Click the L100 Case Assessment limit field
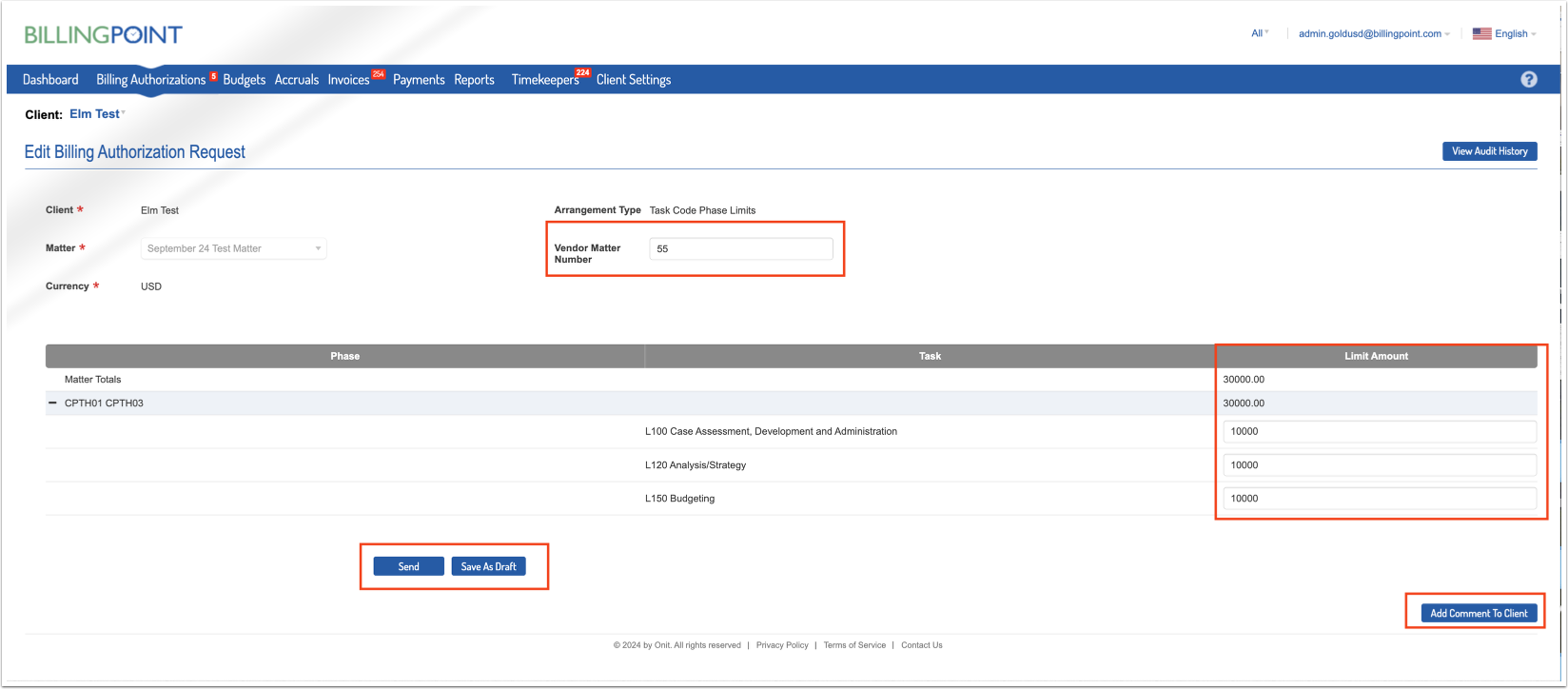Screen dimensions: 1568x689 [x=1380, y=432]
